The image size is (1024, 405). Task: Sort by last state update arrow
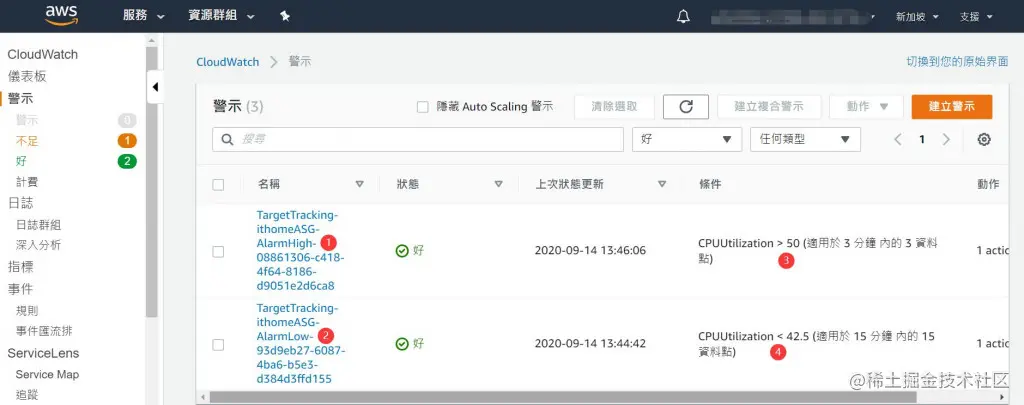click(x=662, y=184)
